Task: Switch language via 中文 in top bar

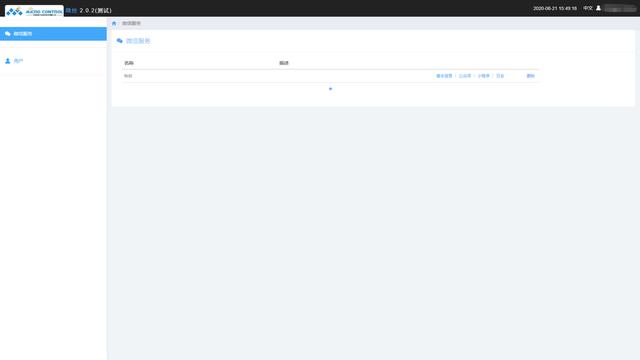Action: pos(588,8)
